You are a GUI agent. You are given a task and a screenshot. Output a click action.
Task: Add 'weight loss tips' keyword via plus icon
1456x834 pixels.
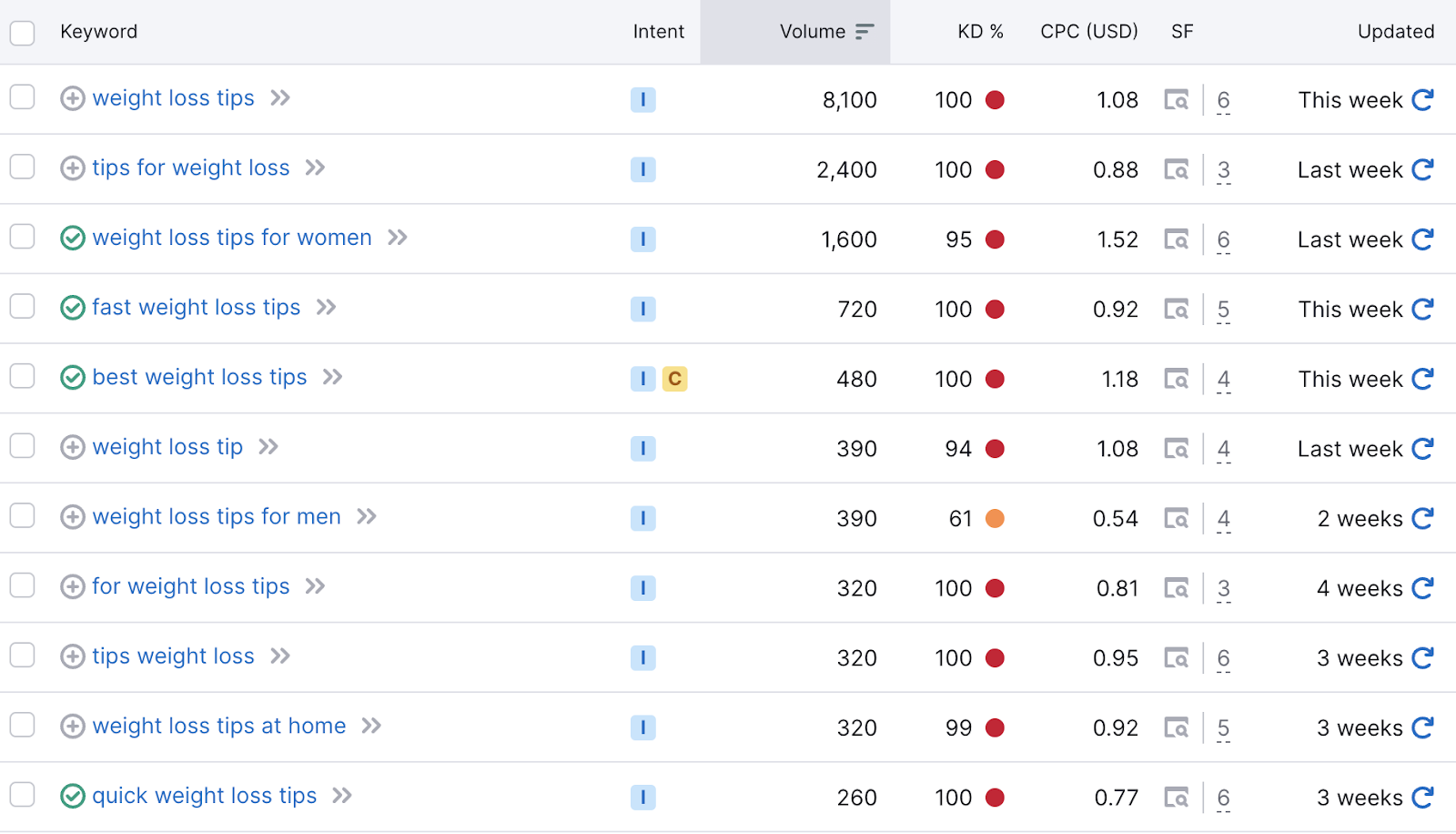coord(73,98)
